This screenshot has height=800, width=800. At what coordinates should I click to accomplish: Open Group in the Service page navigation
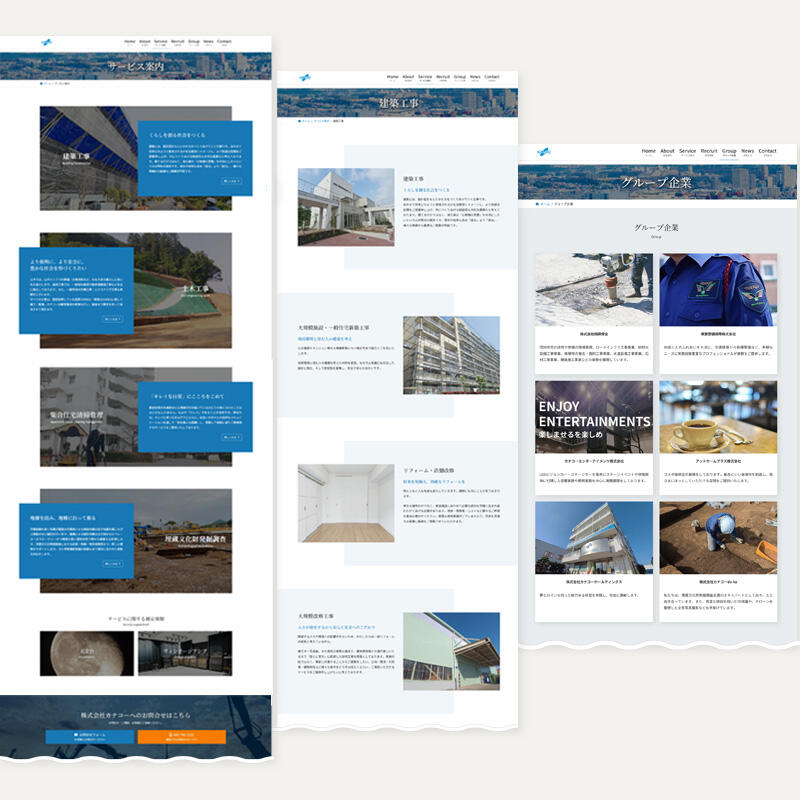coord(194,42)
